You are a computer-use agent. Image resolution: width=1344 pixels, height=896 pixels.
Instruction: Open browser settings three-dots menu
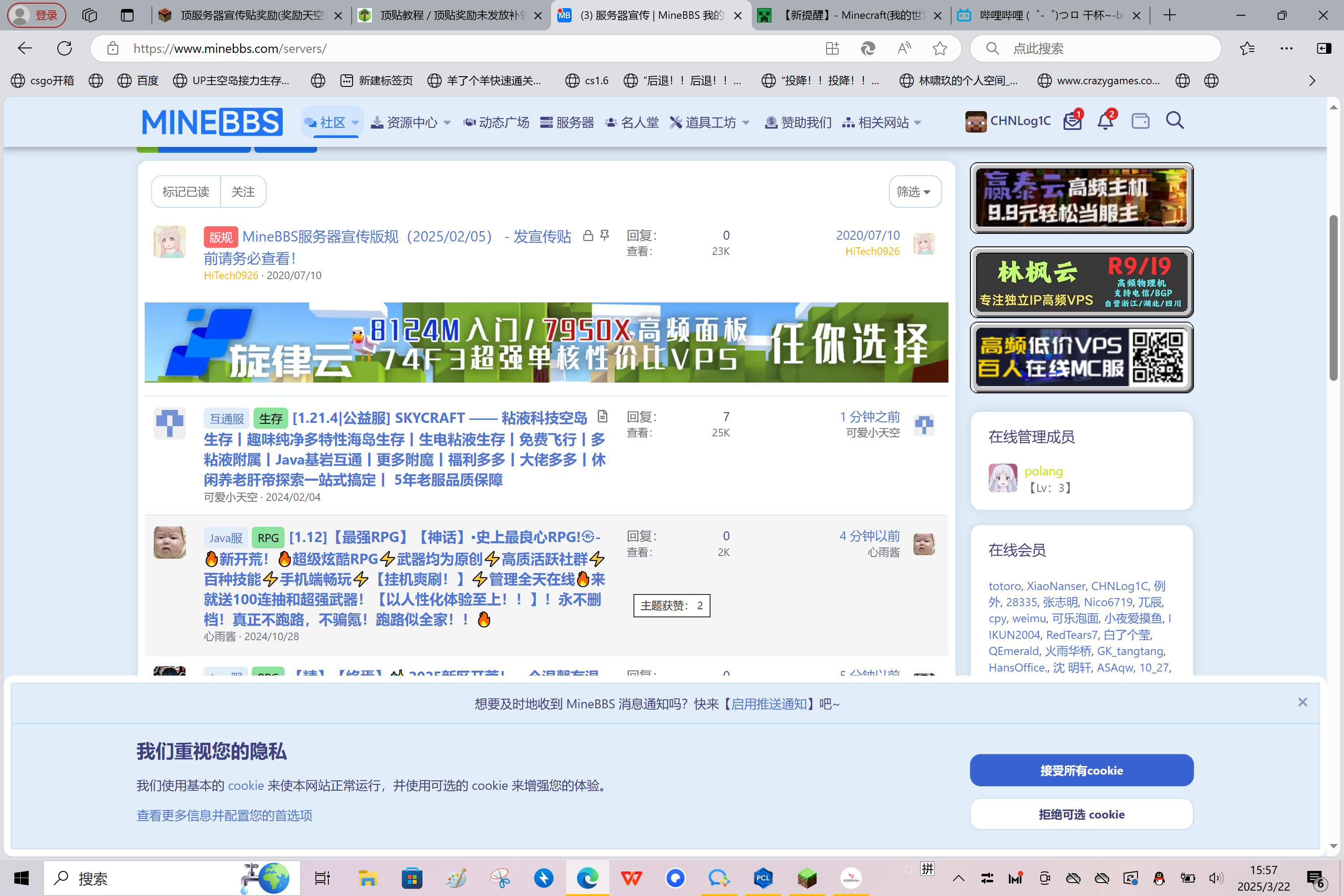1286,48
